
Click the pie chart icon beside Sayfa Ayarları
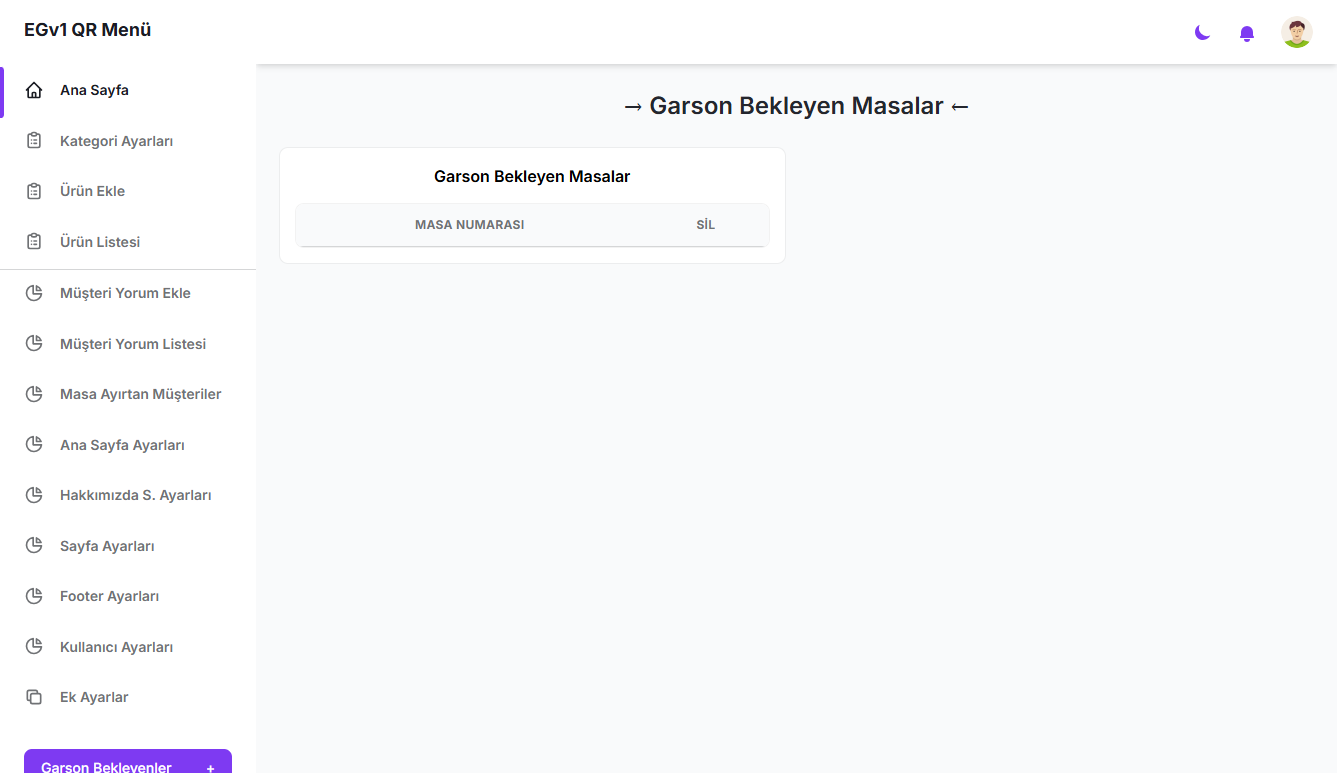coord(34,546)
